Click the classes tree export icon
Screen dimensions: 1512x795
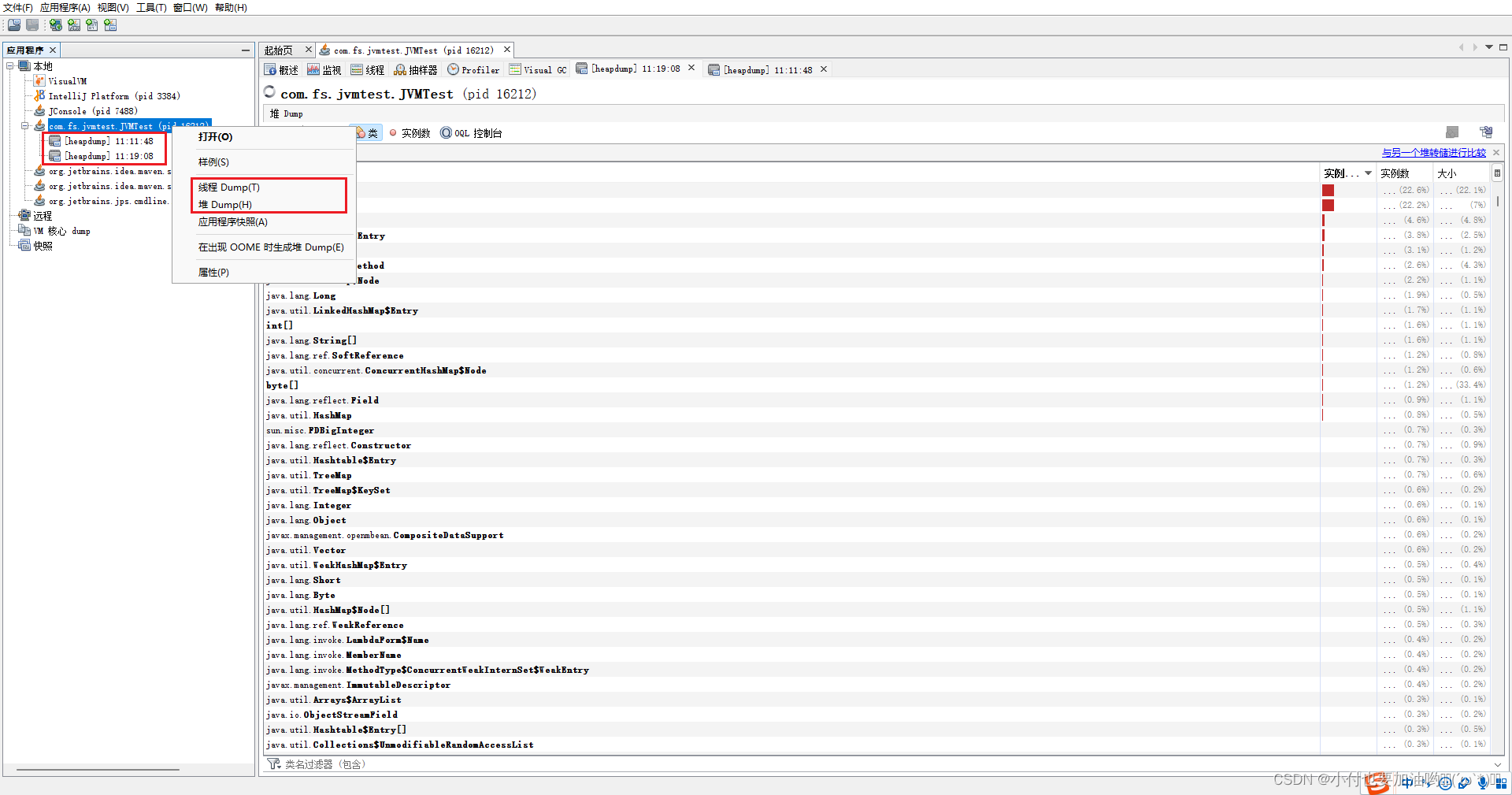pyautogui.click(x=1486, y=132)
